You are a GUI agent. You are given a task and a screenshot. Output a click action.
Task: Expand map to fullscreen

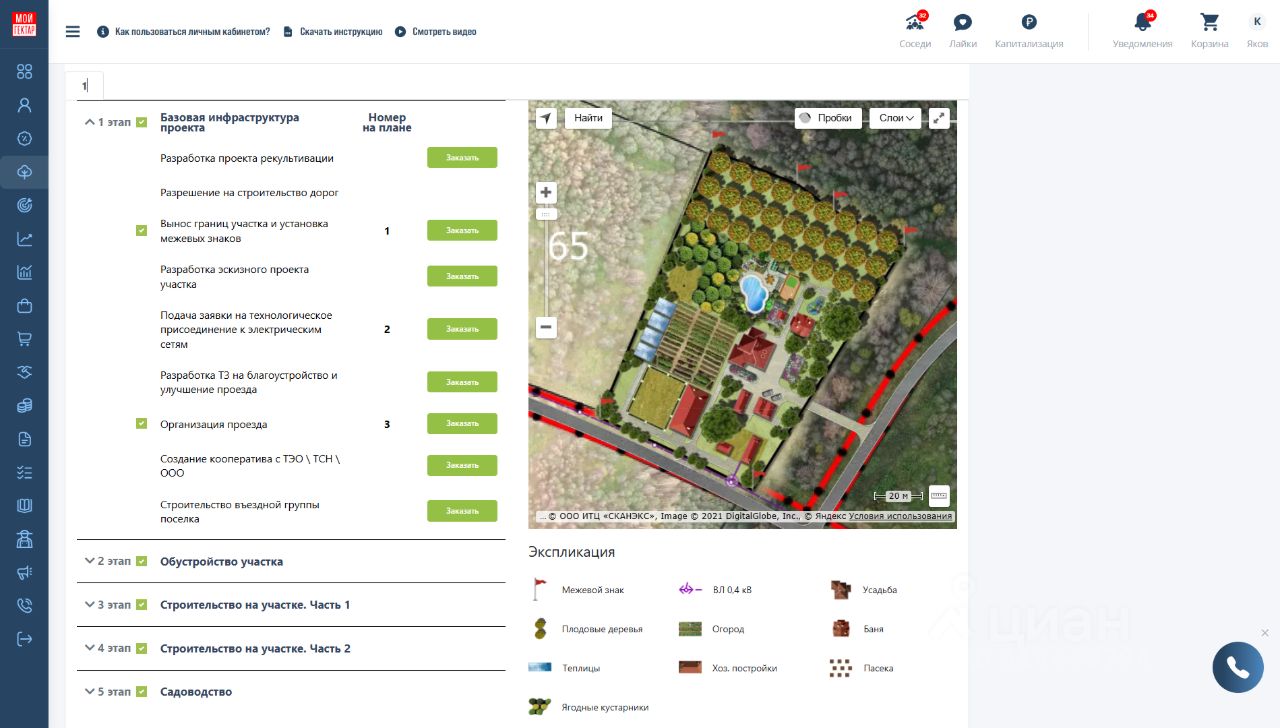[x=939, y=118]
